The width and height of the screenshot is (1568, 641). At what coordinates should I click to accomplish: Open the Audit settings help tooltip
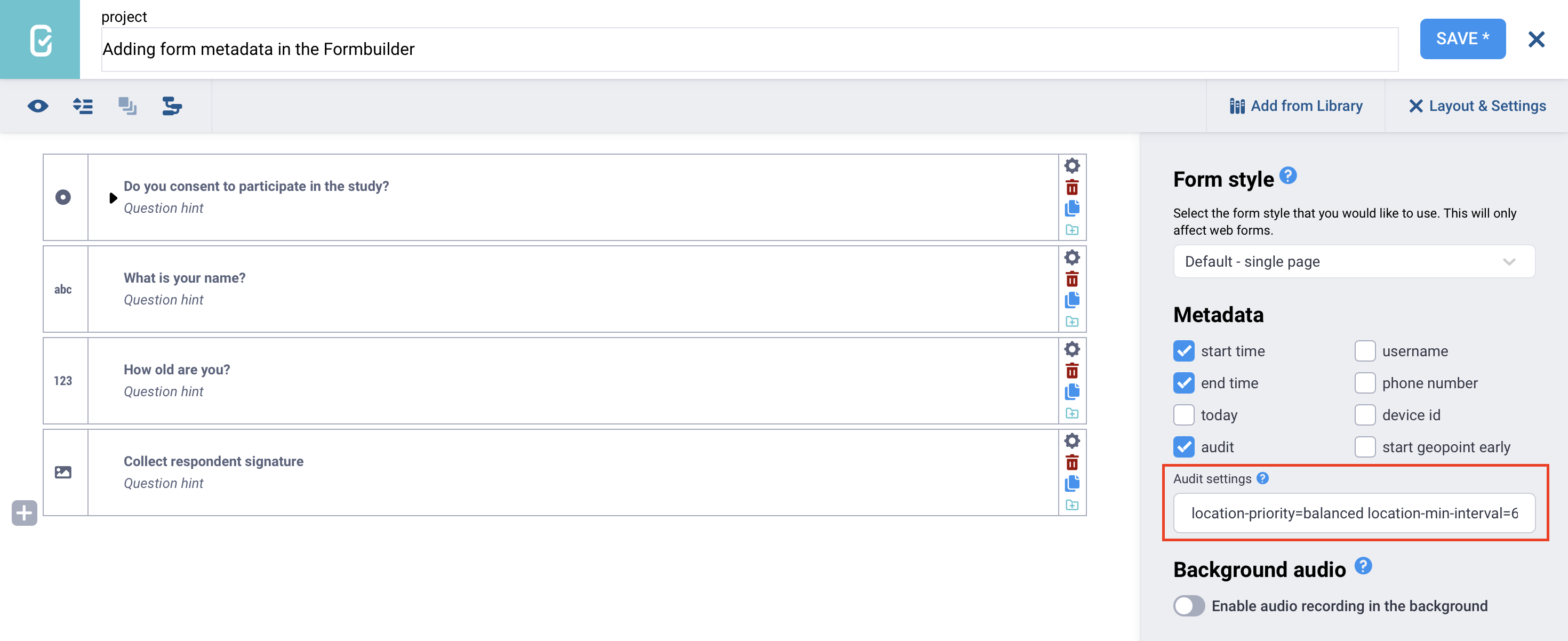pyautogui.click(x=1263, y=478)
